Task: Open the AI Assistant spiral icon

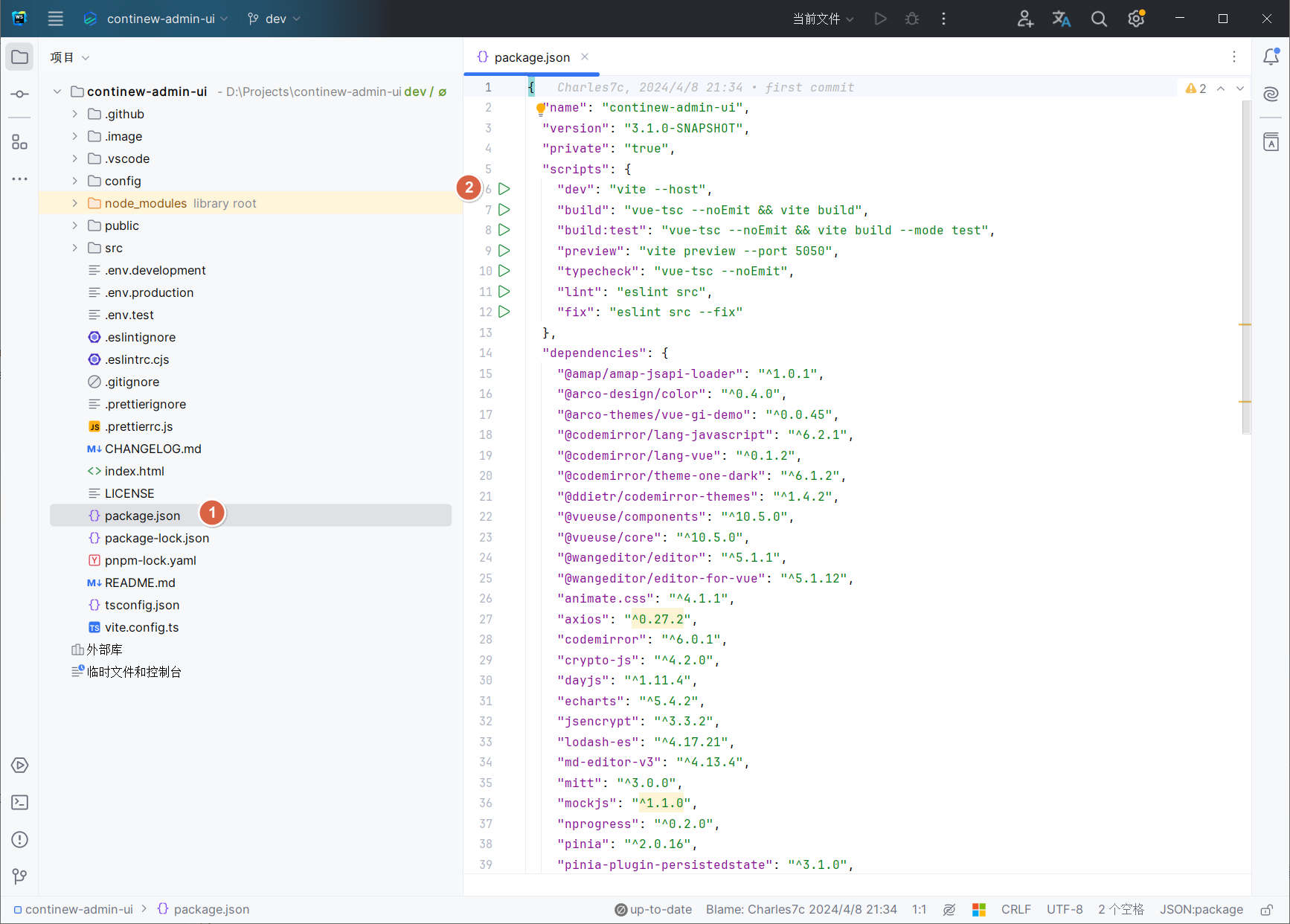Action: pos(1271,94)
